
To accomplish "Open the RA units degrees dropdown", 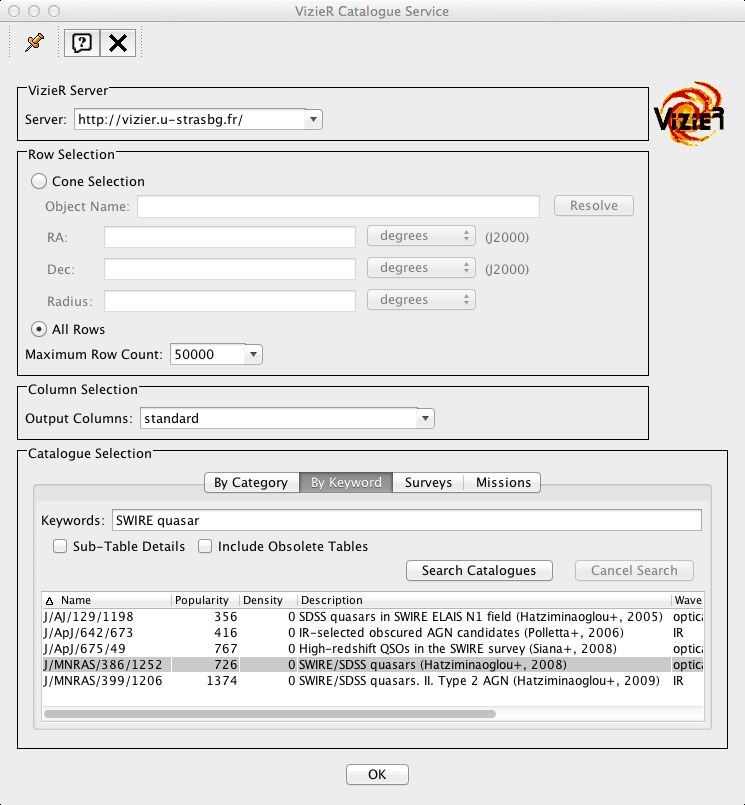I will click(421, 236).
